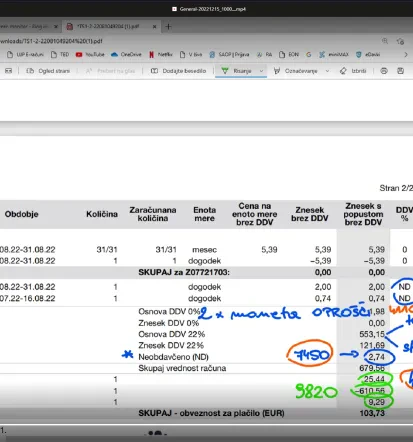The height and width of the screenshot is (442, 413).
Task: Switch to the first browser tab
Action: 28,26
